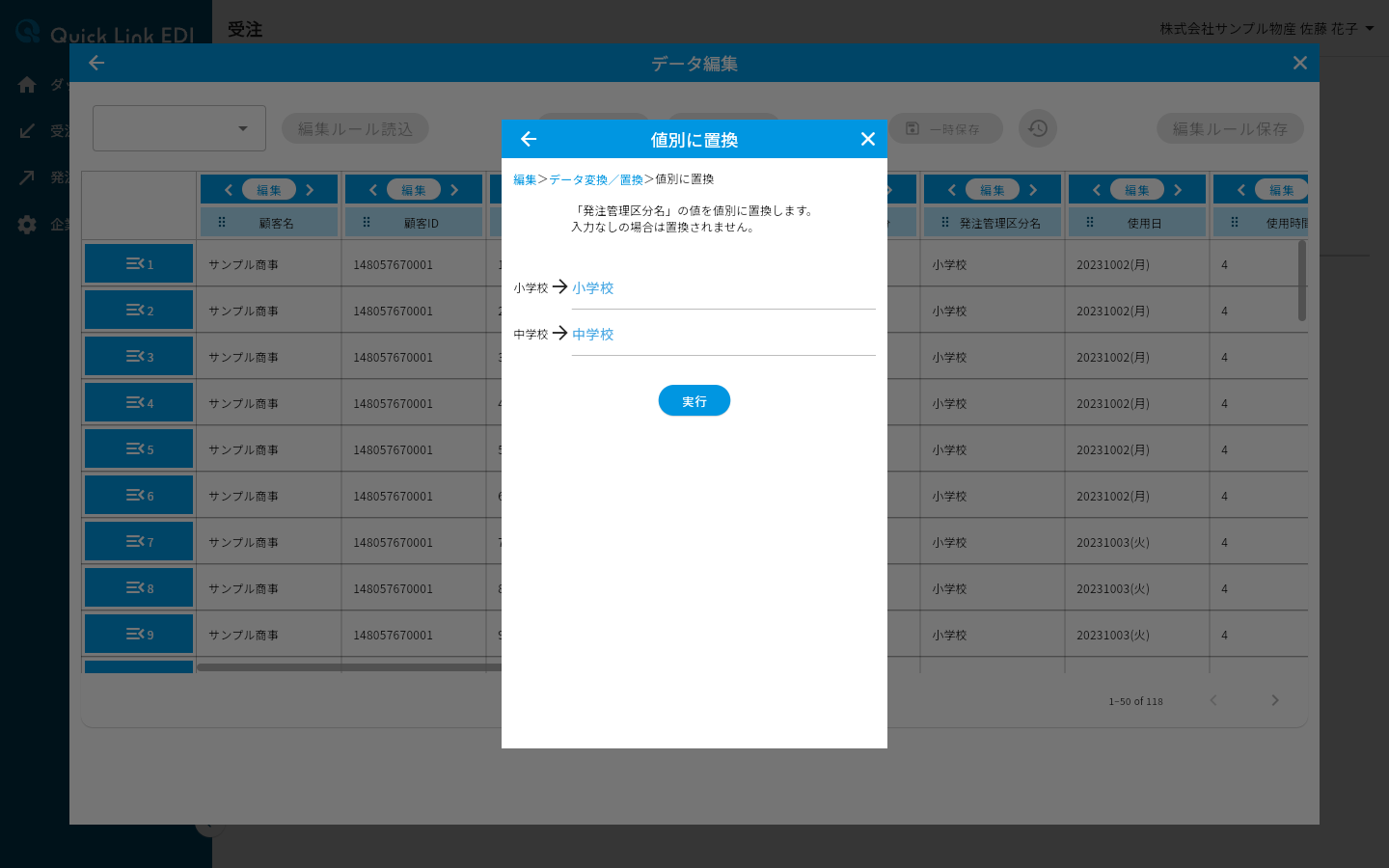Click drag handle of 顧客名 column header
The height and width of the screenshot is (868, 1389).
tap(222, 222)
